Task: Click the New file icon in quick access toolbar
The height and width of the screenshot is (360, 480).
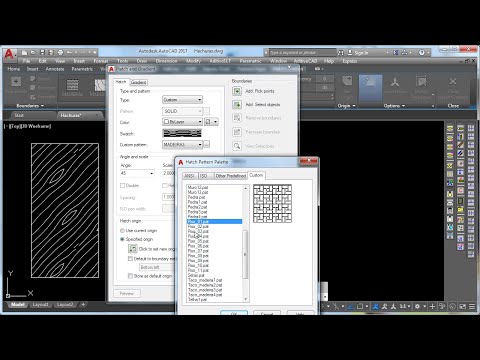Action: tap(24, 52)
